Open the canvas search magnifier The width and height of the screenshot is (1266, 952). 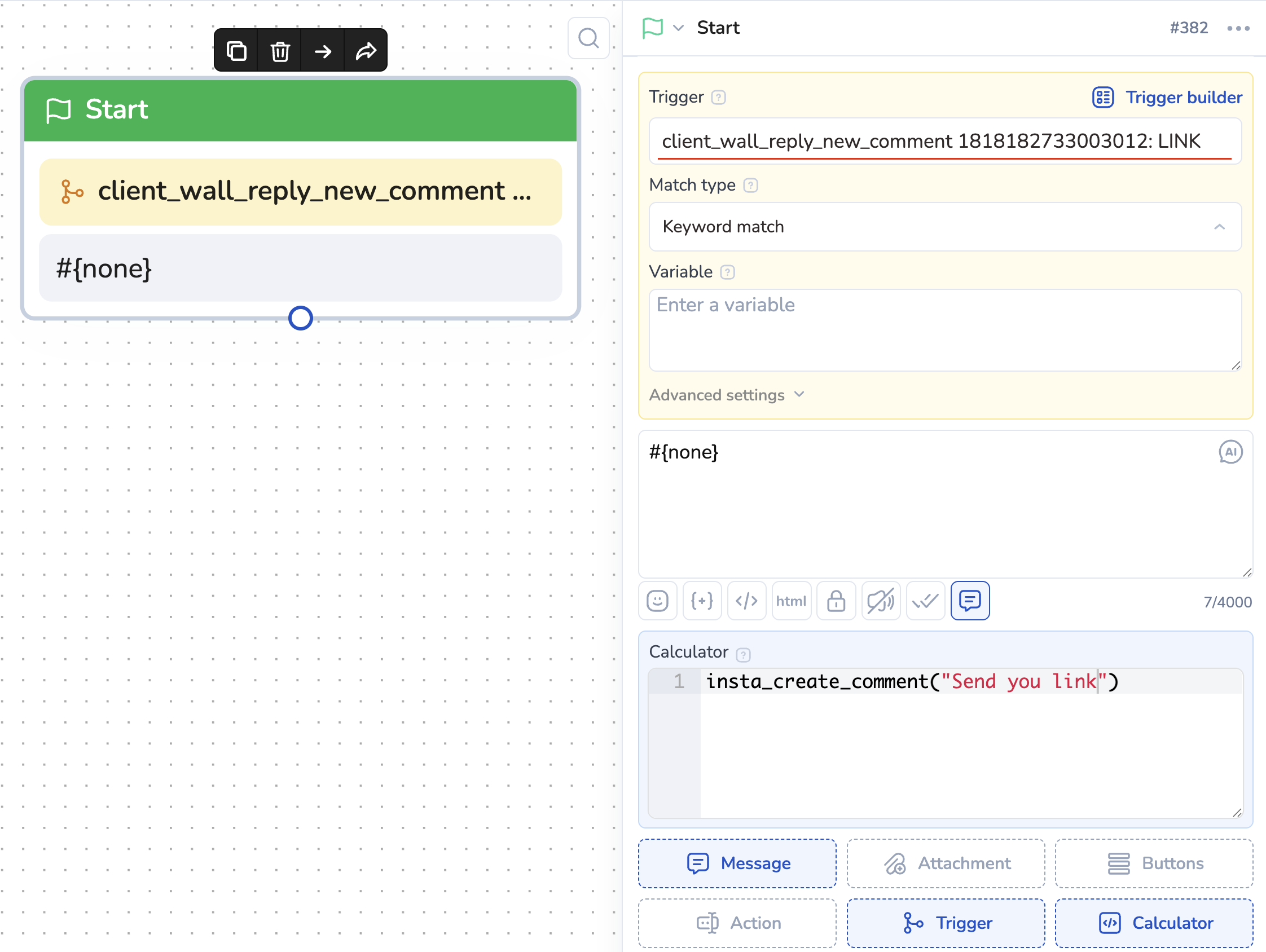coord(588,38)
